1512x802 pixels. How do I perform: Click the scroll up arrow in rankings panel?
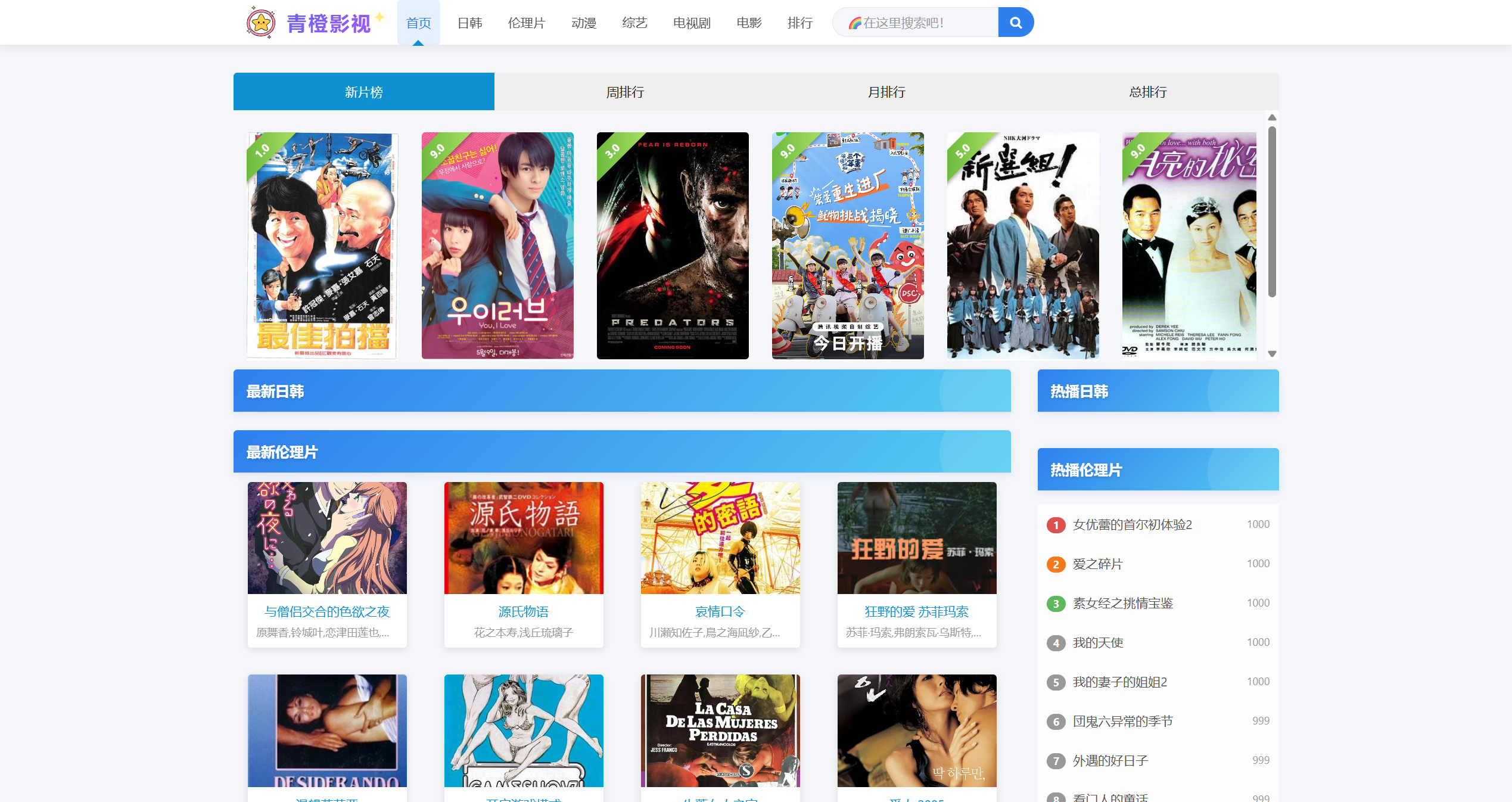pos(1271,117)
